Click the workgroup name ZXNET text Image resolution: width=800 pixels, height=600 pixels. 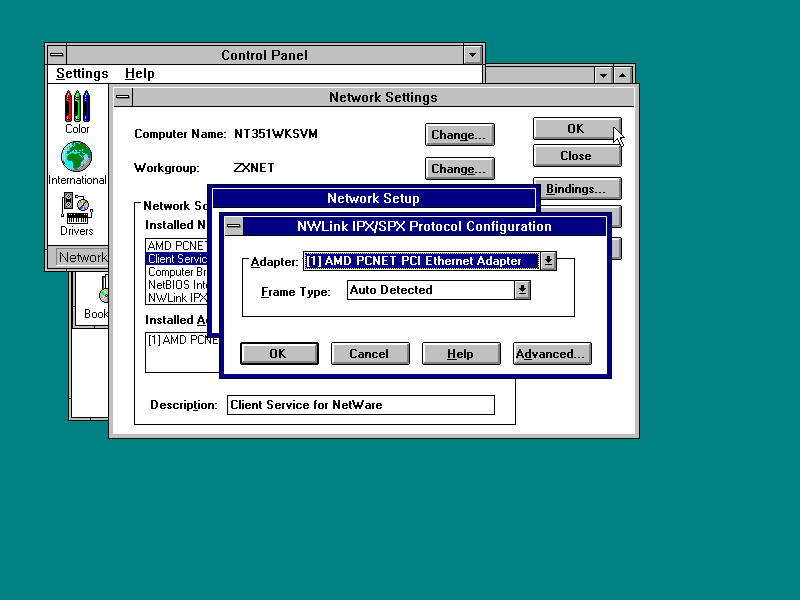pos(254,168)
